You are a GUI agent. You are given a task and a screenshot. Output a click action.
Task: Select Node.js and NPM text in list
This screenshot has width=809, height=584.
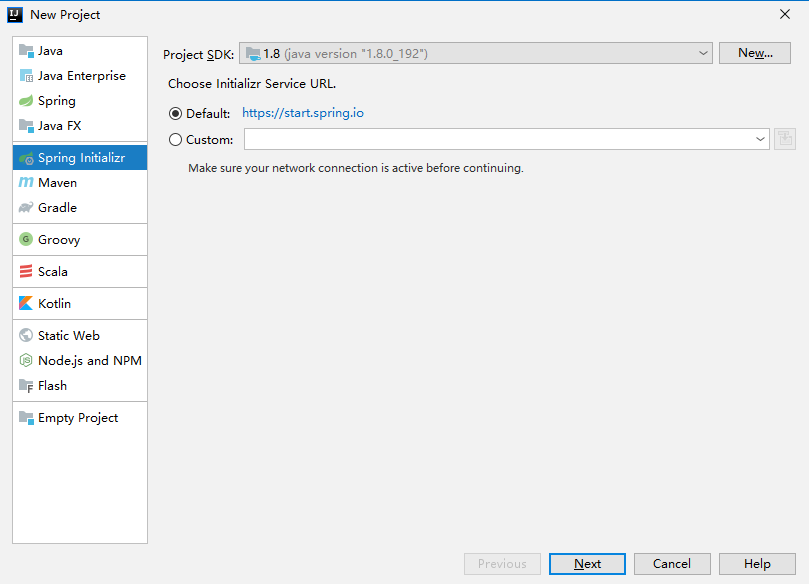(x=90, y=361)
